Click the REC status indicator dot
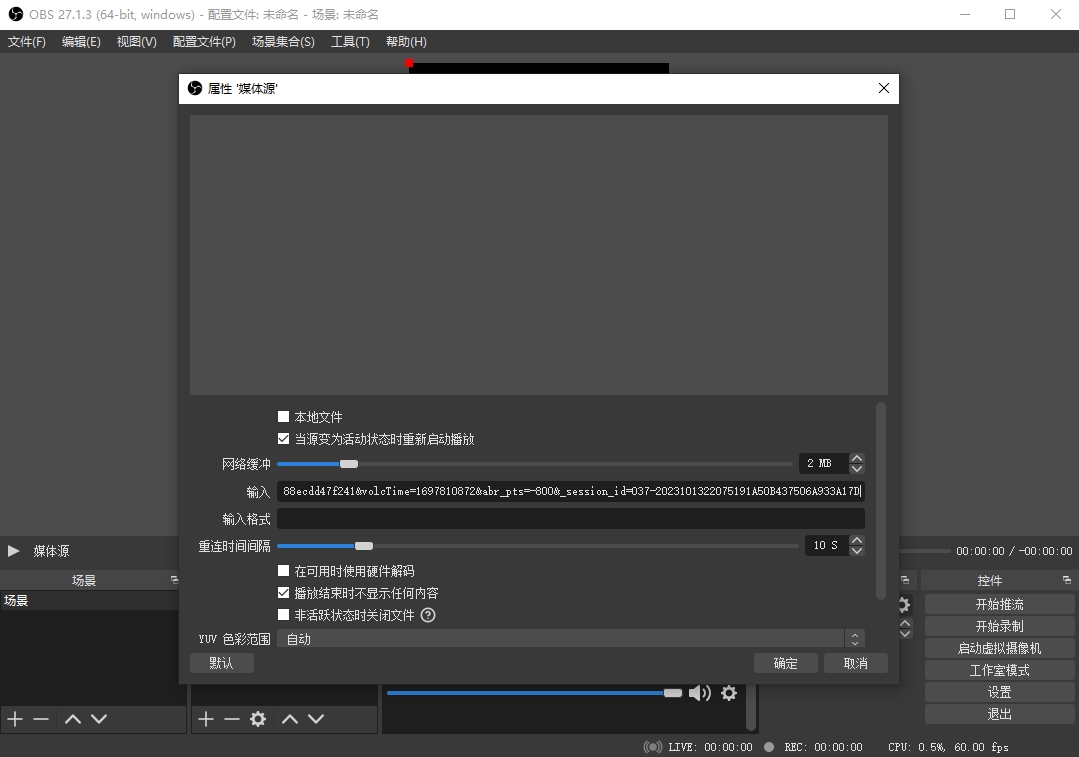The width and height of the screenshot is (1079, 757). tap(769, 747)
